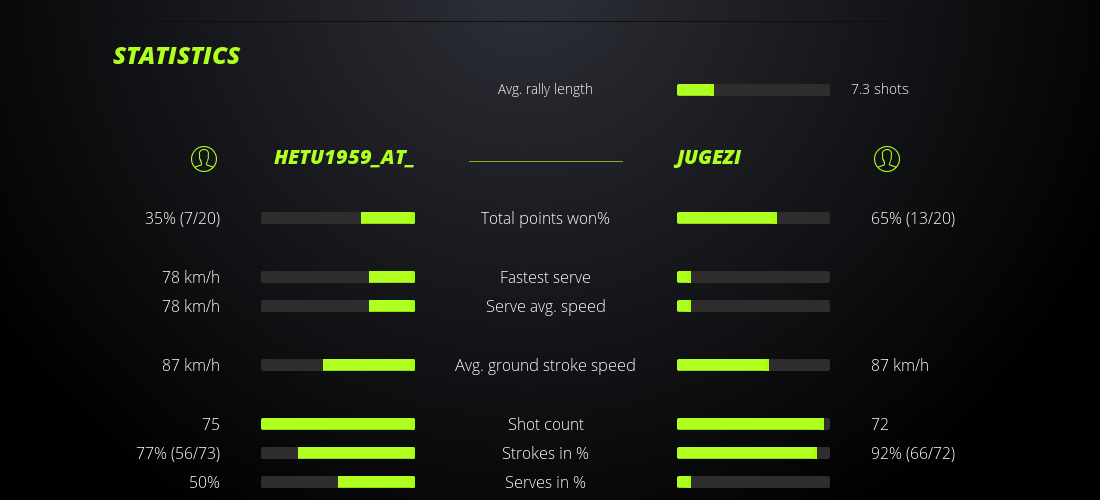The width and height of the screenshot is (1100, 500).
Task: Click the STATISTICS heading
Action: [x=177, y=56]
